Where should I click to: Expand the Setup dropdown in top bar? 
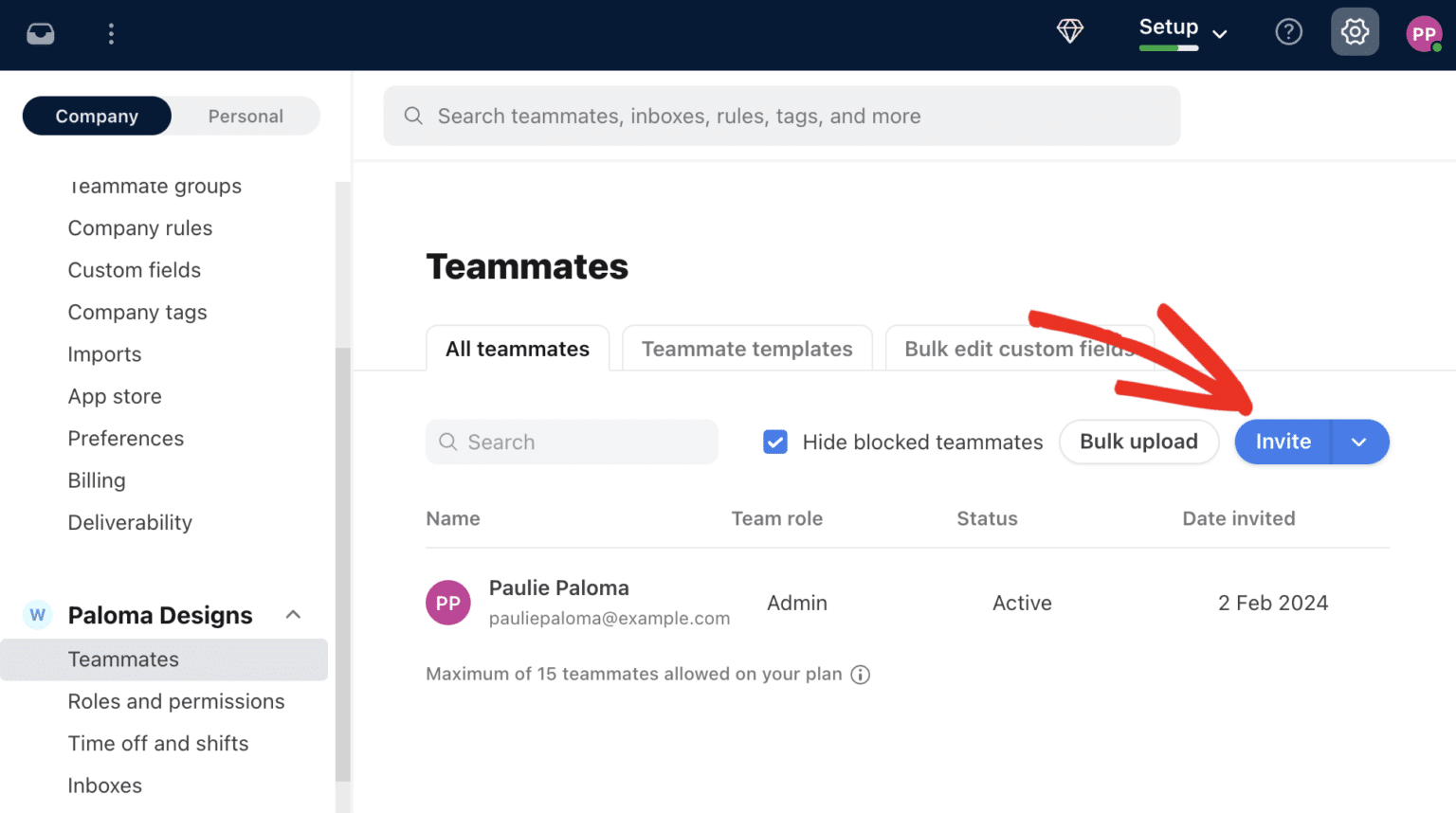click(x=1221, y=32)
